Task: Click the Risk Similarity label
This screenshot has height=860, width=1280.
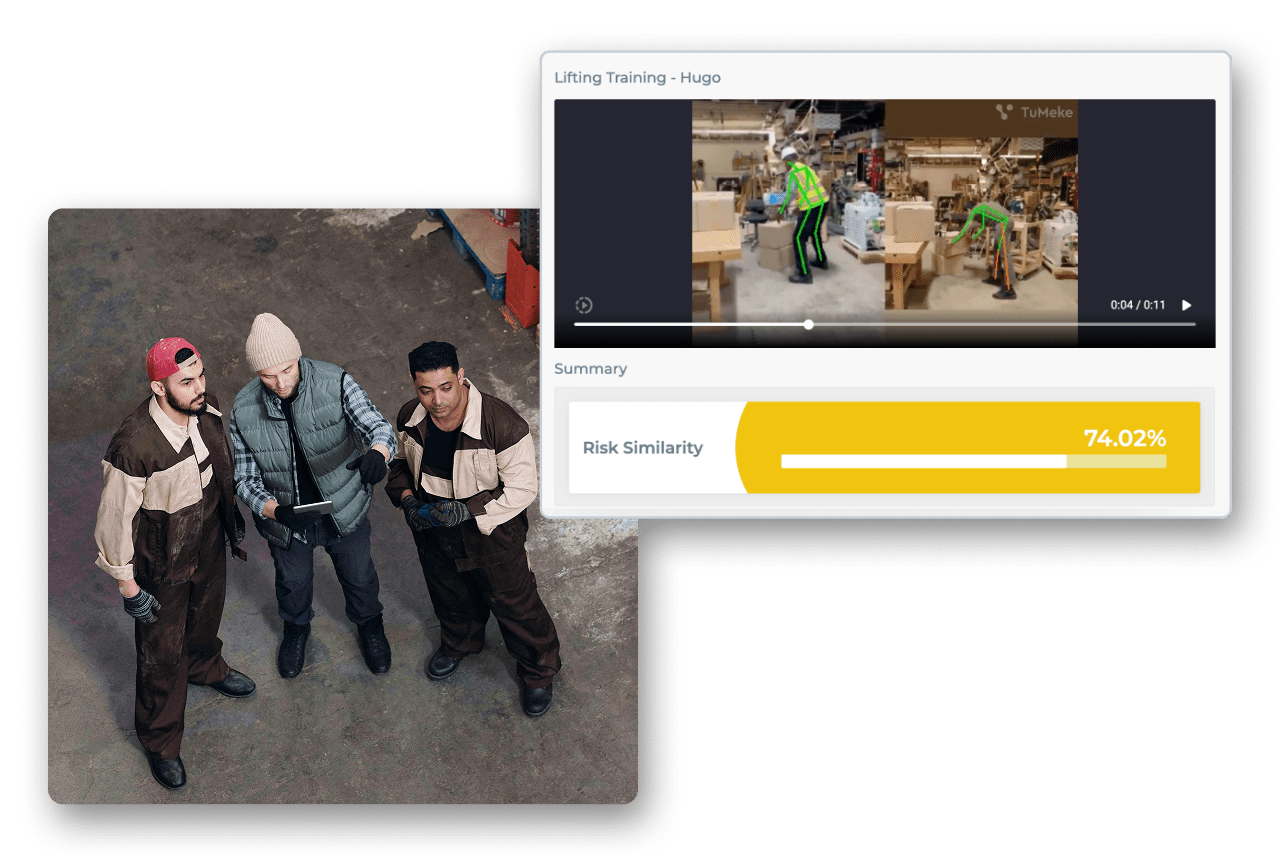Action: [643, 448]
